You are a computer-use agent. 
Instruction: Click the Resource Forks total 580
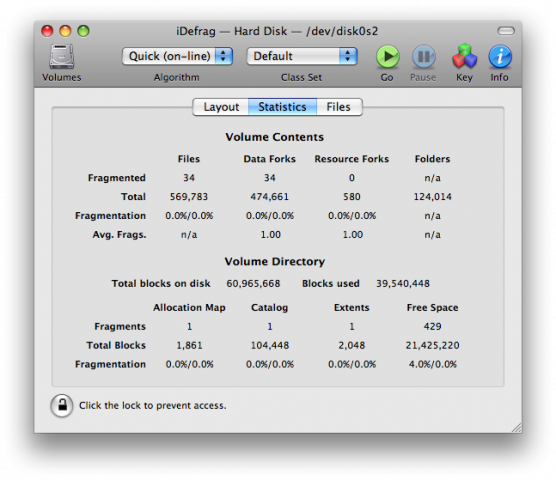point(351,197)
